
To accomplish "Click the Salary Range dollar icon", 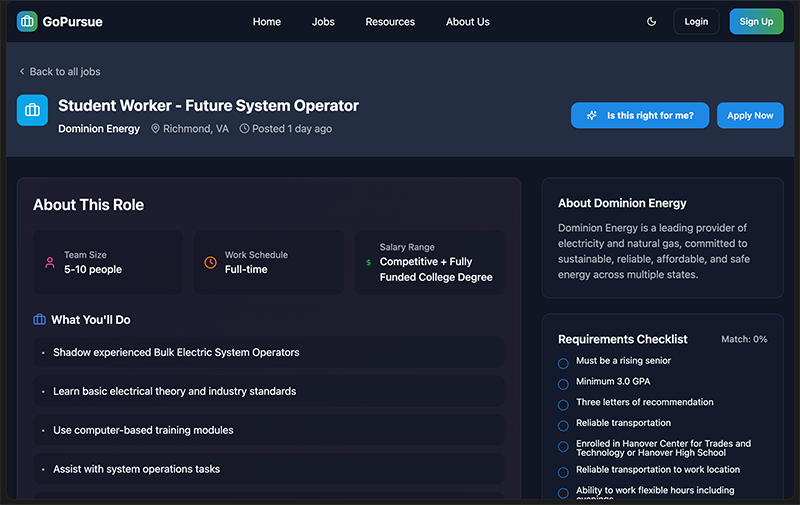I will click(368, 263).
